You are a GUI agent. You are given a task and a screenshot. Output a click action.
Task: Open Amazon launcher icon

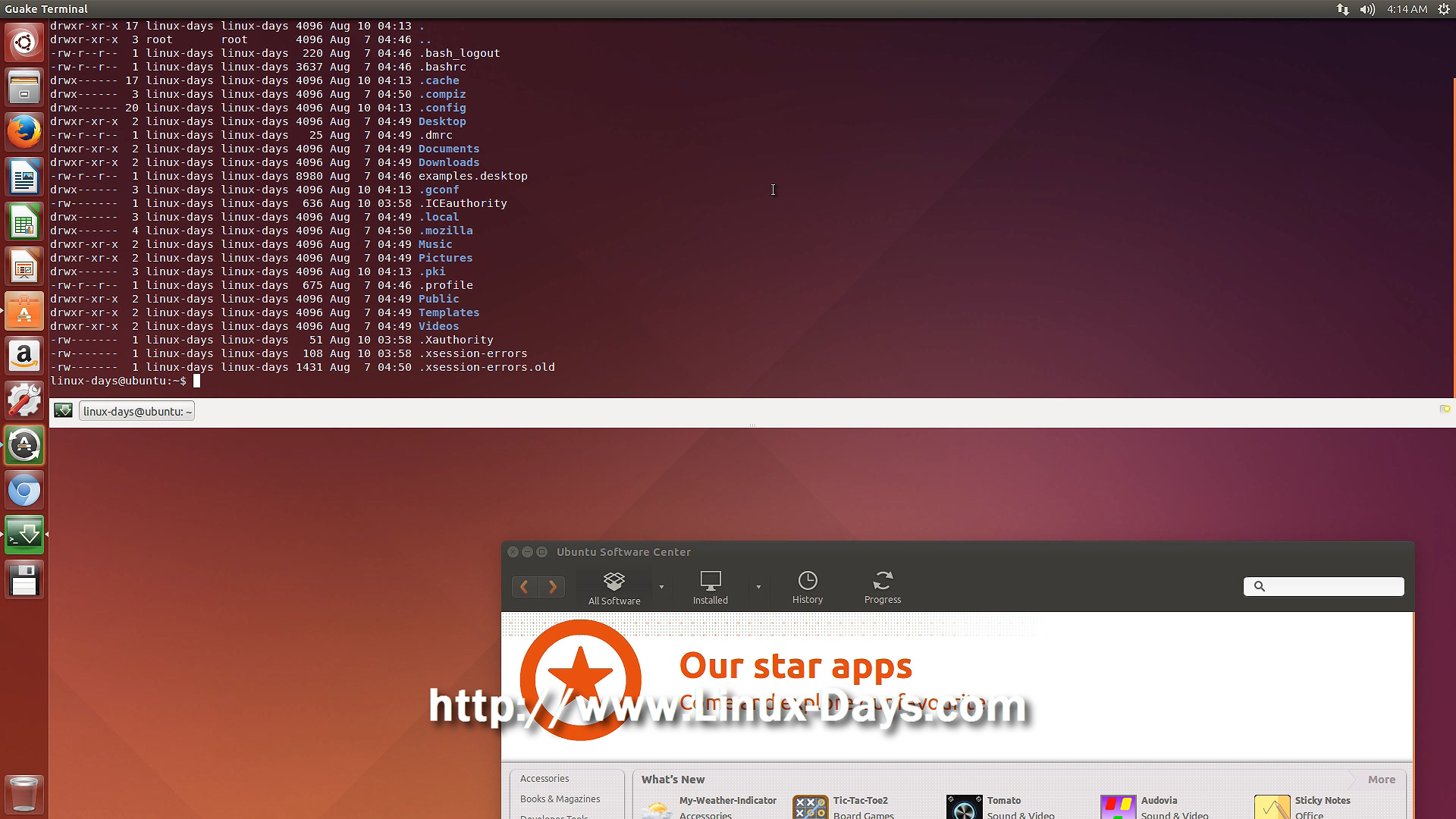24,356
